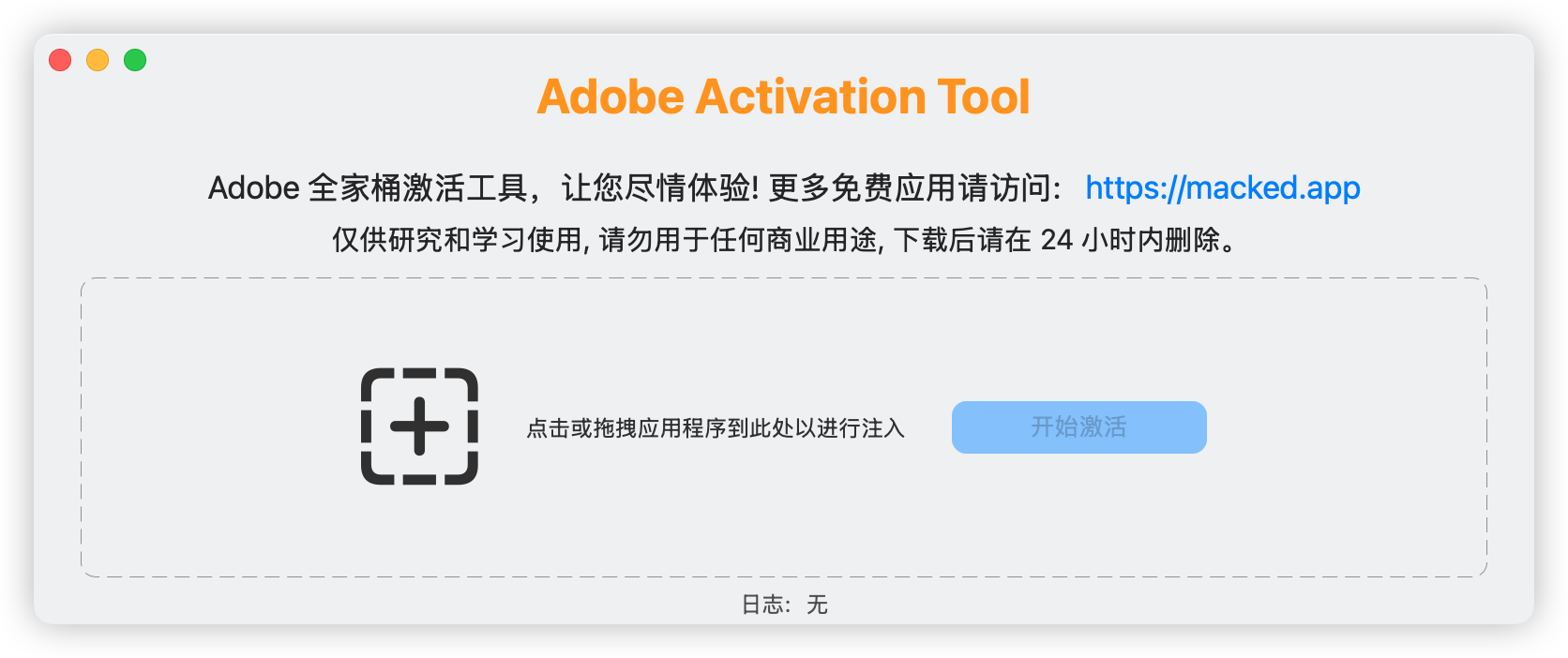Click the word Adobe in the orange title
The height and width of the screenshot is (658, 1568).
point(611,97)
